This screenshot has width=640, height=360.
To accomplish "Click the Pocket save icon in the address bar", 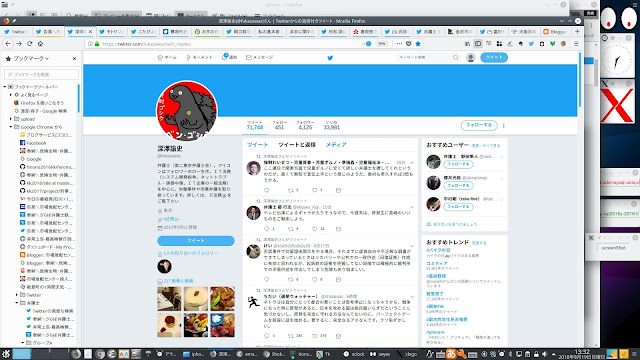I will pos(409,44).
